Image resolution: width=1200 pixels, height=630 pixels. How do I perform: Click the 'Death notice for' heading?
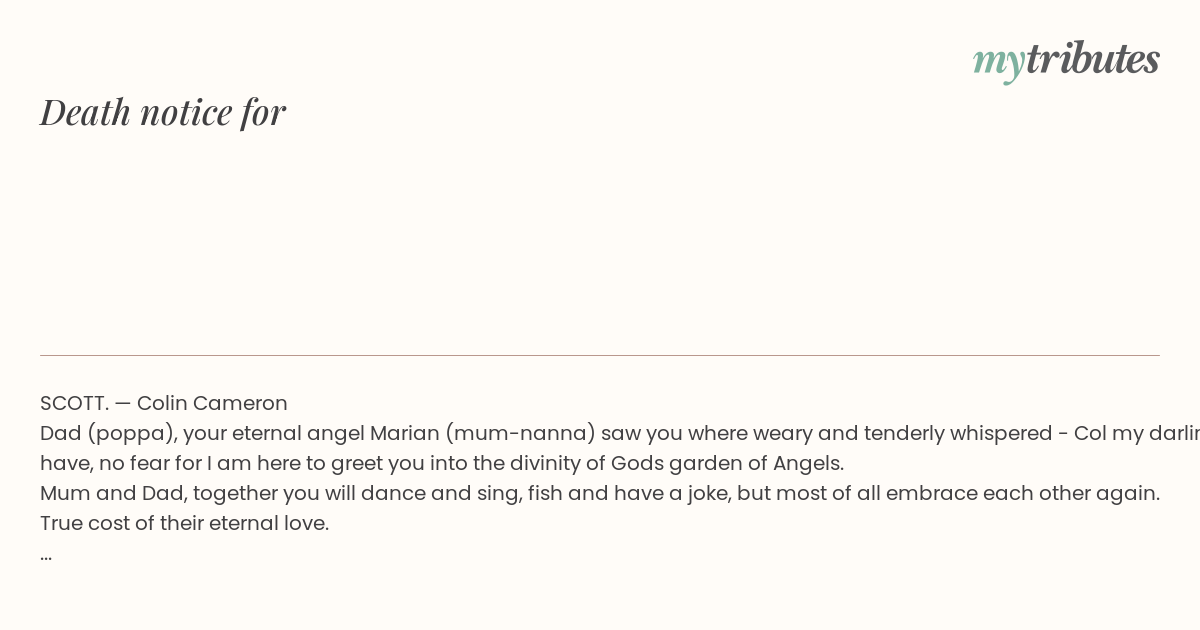163,112
